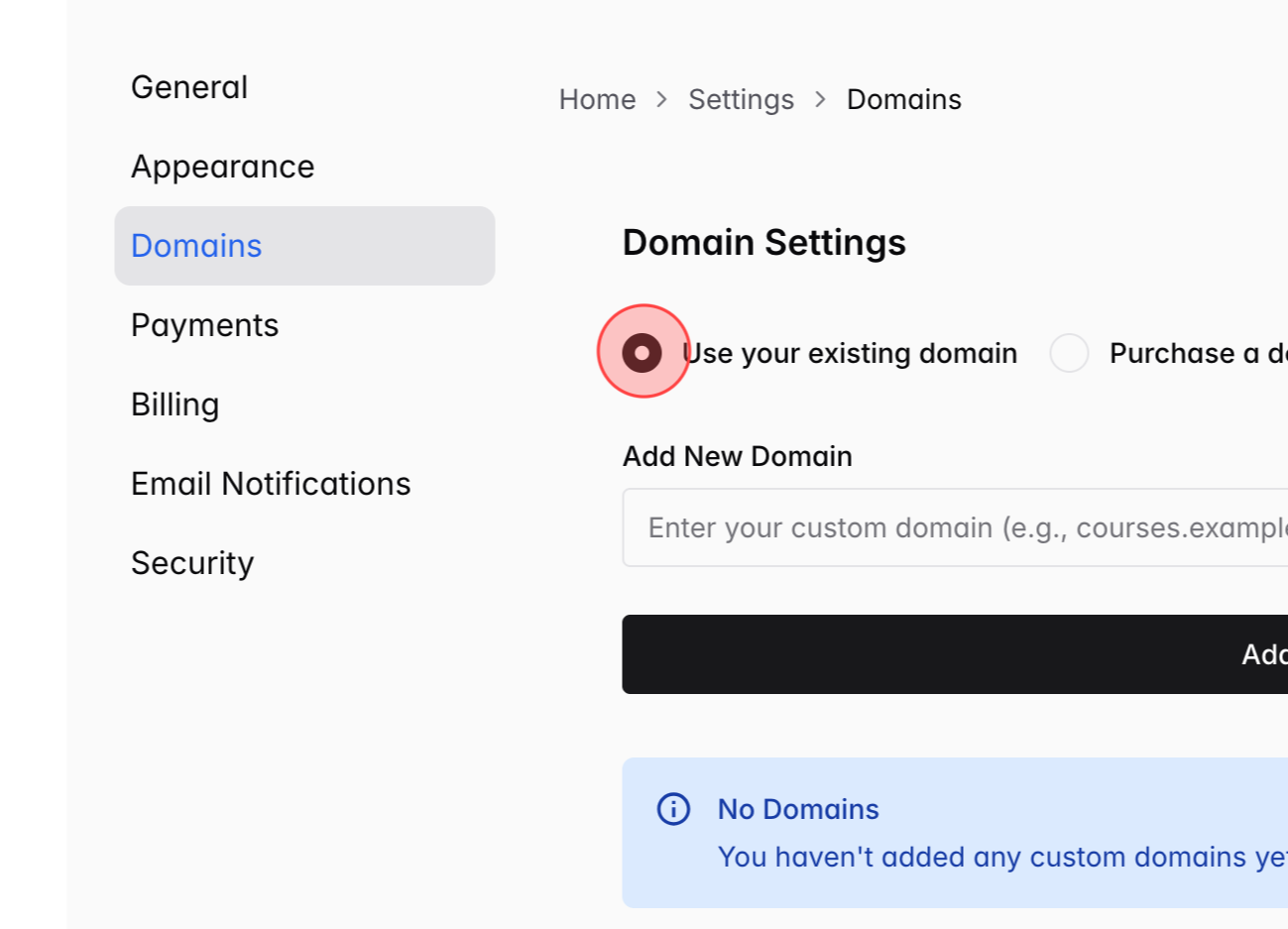Click the Settings breadcrumb link
The image size is (1288, 929).
[x=741, y=99]
